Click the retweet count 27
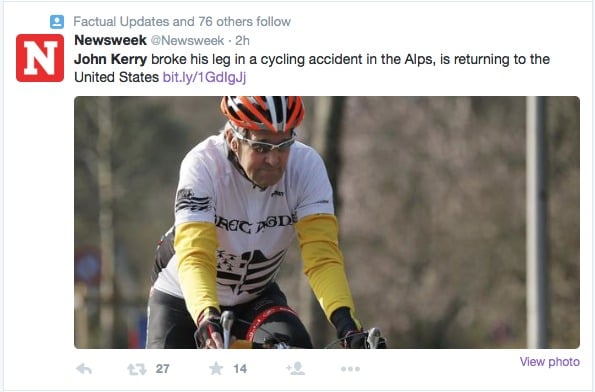This screenshot has width=595, height=392. [162, 369]
